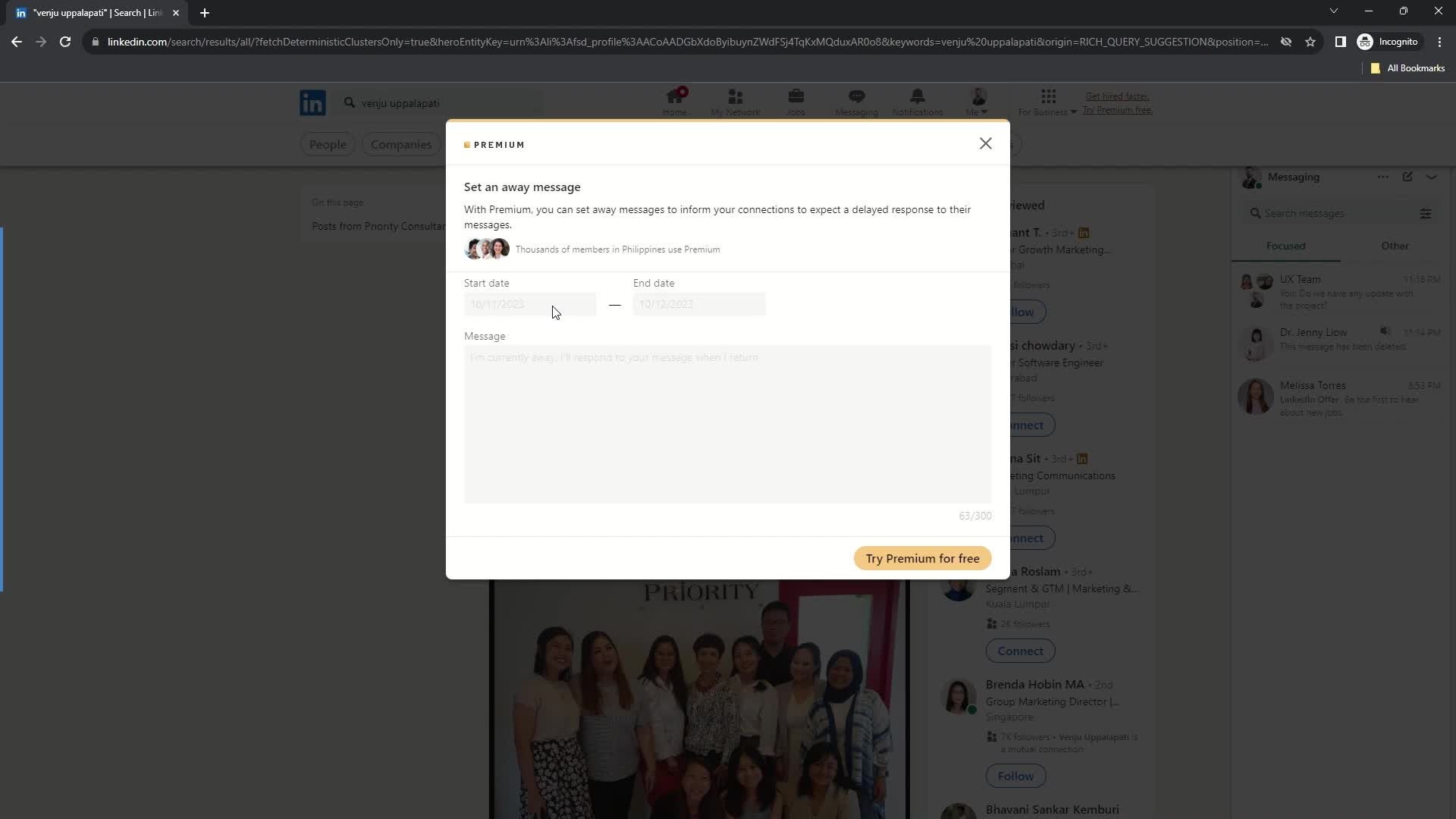Image resolution: width=1456 pixels, height=819 pixels.
Task: Open Bhavani Sankar Kemburi profile
Action: point(1052,809)
